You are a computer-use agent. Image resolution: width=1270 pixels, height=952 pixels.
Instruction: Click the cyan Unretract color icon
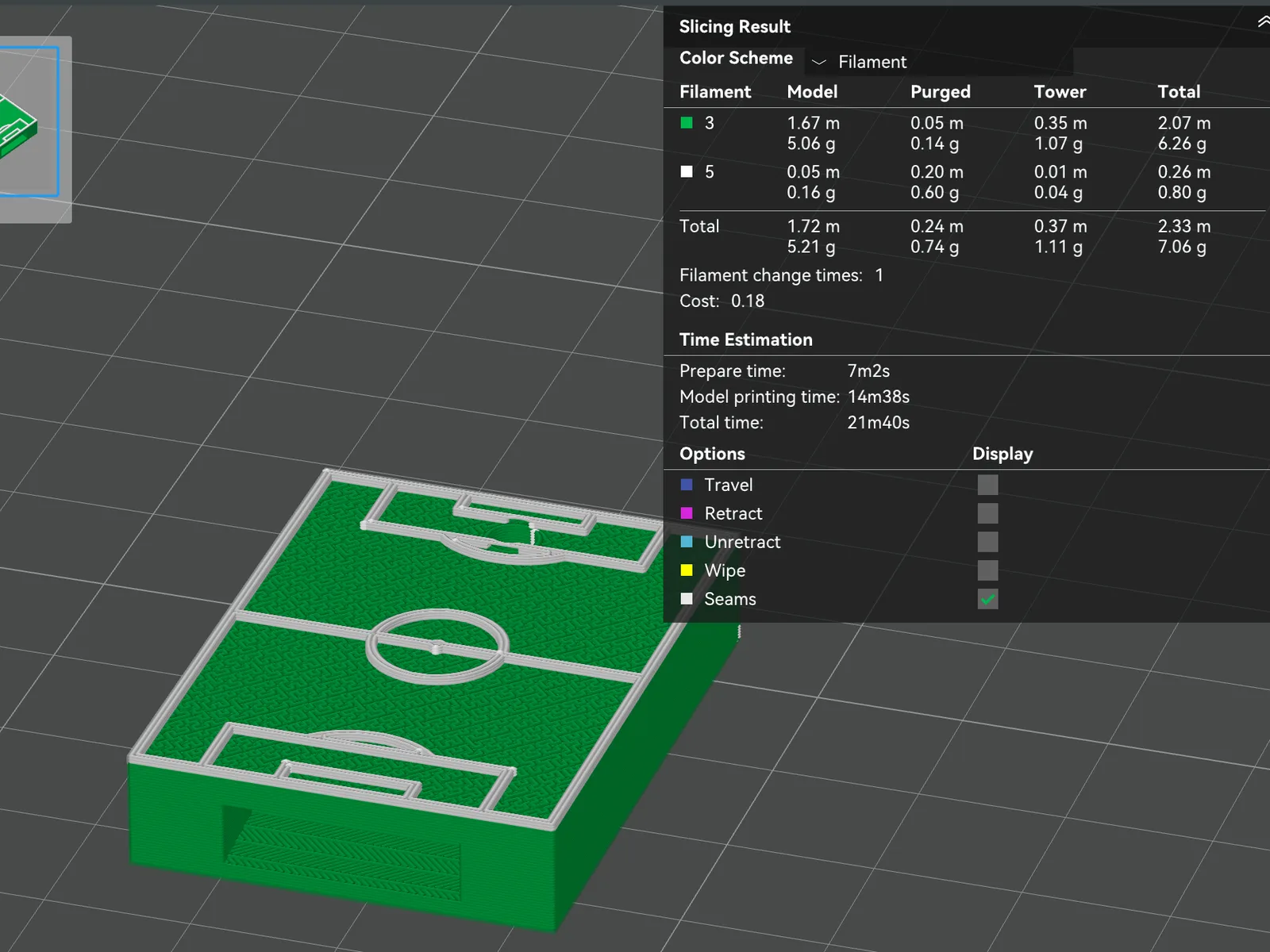click(687, 542)
